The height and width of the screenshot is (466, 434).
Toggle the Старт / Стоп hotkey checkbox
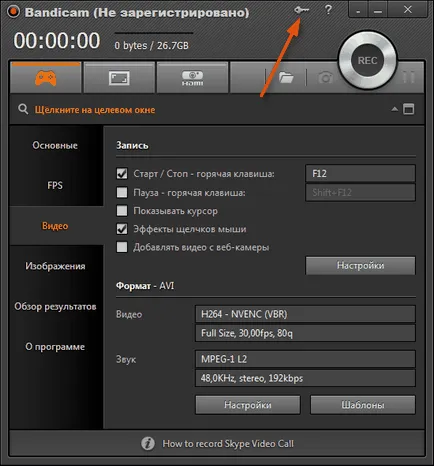point(122,174)
